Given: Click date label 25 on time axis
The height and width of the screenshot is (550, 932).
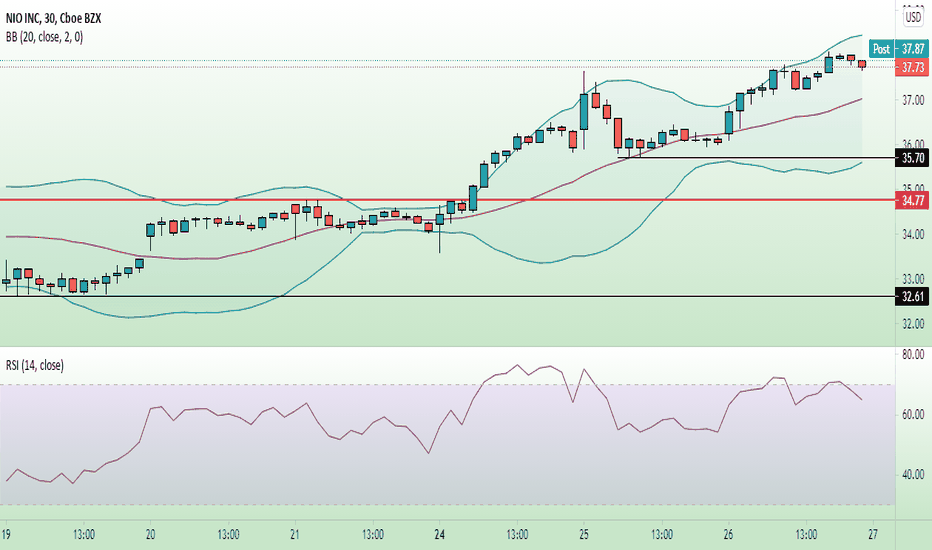Looking at the screenshot, I should (x=584, y=535).
